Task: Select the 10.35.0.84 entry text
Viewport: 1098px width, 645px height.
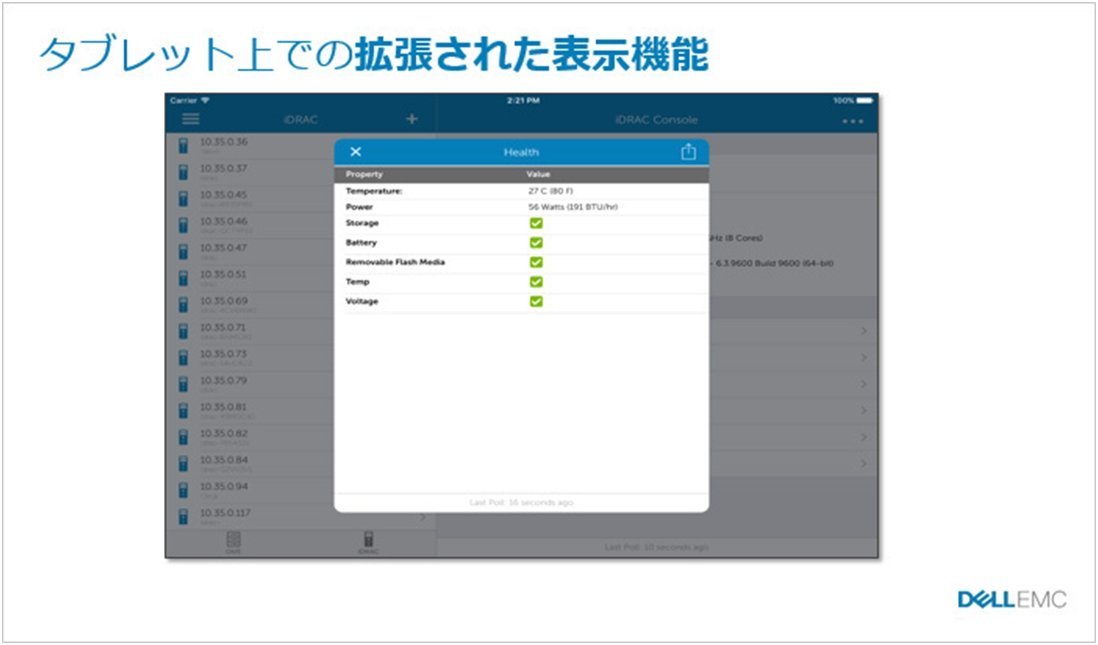Action: point(223,460)
